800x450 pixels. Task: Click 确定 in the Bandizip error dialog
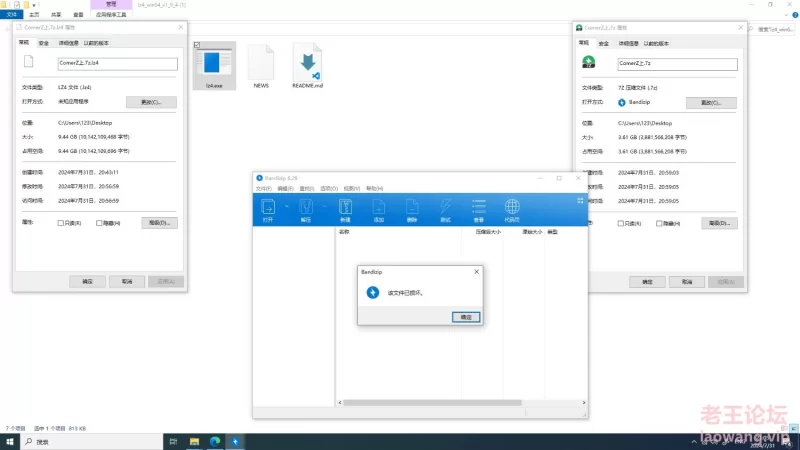(466, 317)
